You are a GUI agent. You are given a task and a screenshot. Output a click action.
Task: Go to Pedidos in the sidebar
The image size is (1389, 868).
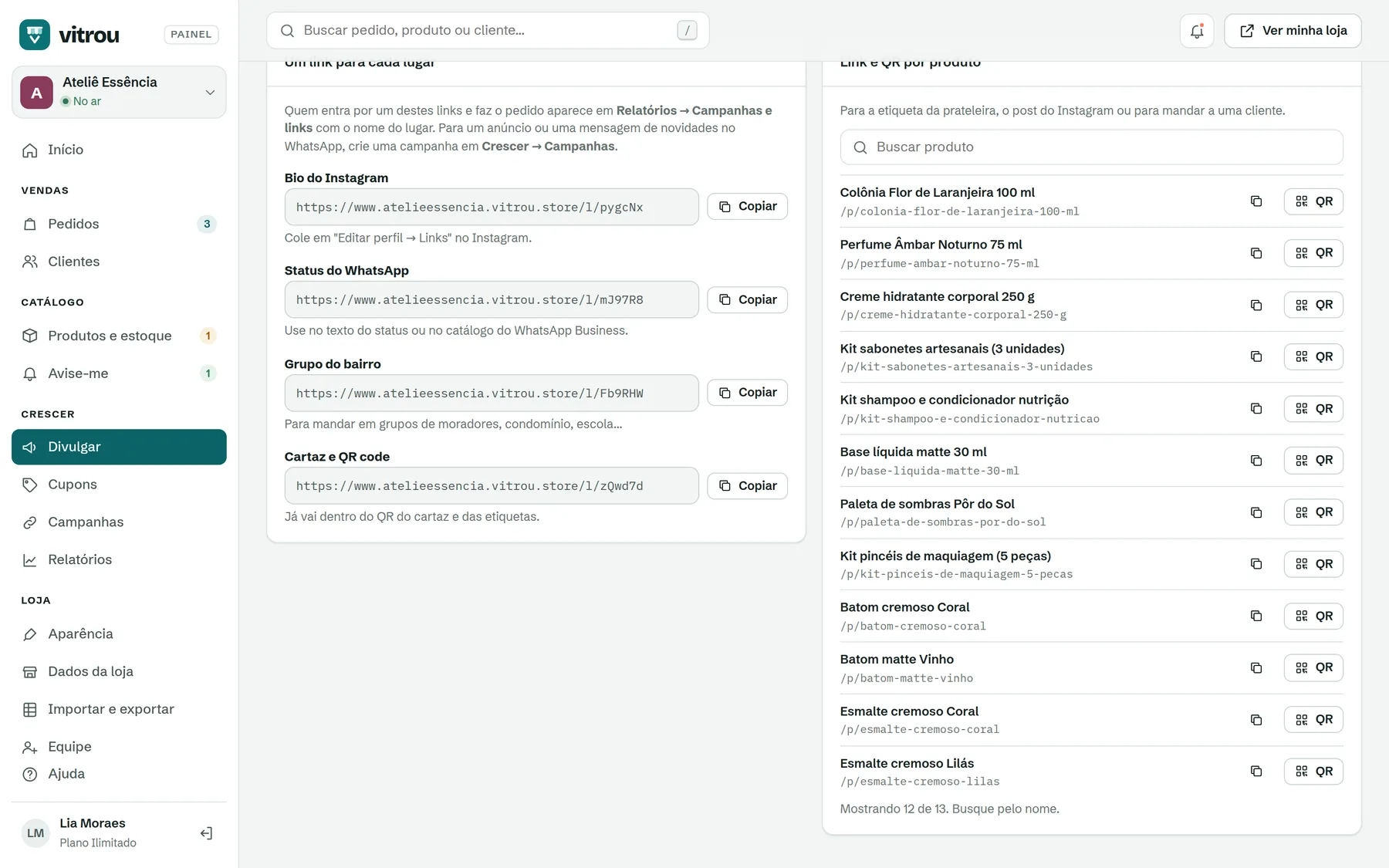(x=119, y=224)
